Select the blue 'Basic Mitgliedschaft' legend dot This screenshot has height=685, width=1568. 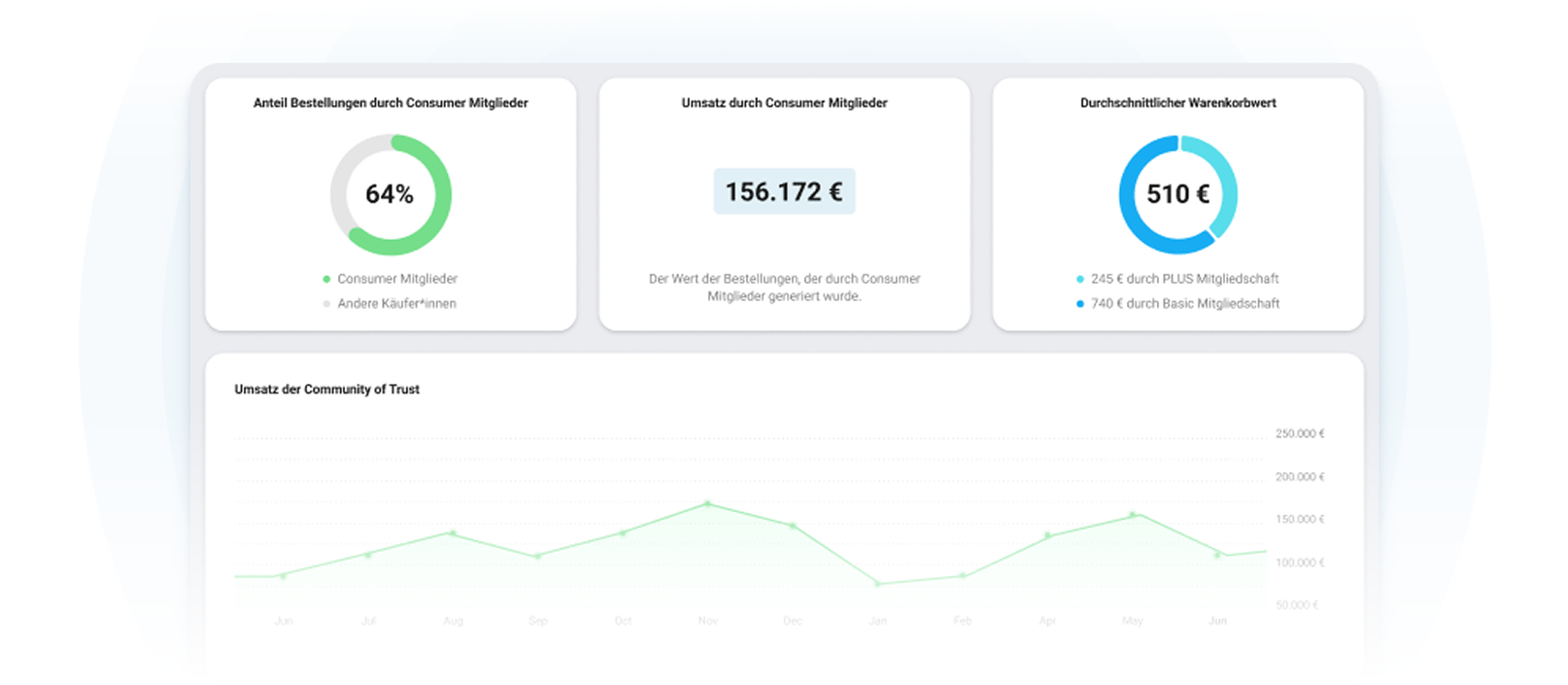1080,304
